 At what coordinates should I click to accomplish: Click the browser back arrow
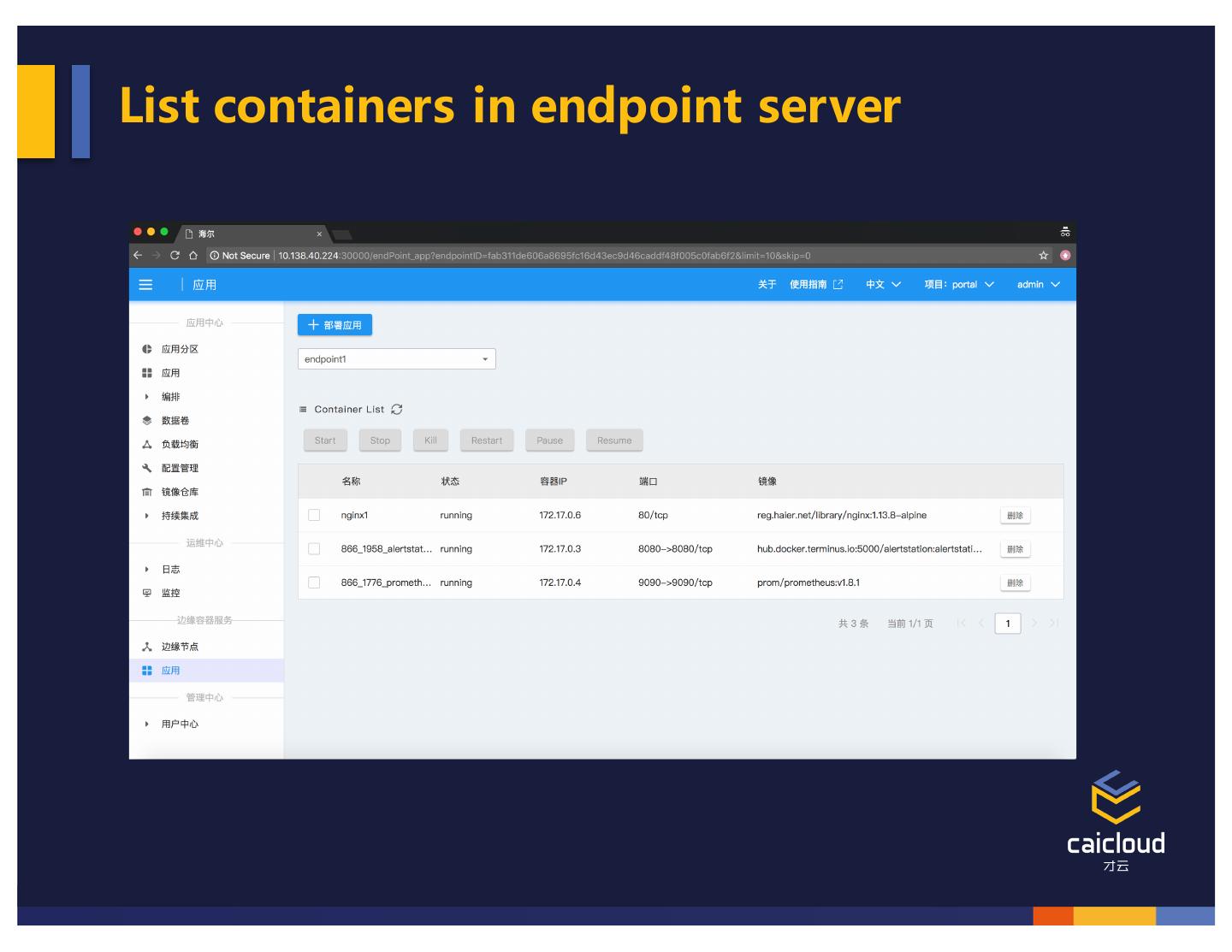click(x=138, y=256)
